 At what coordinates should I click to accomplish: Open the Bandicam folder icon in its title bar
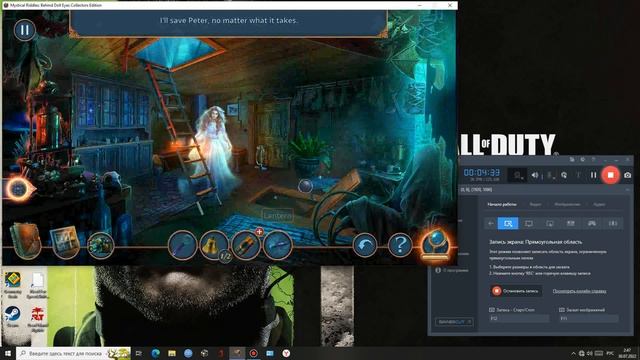pos(572,160)
